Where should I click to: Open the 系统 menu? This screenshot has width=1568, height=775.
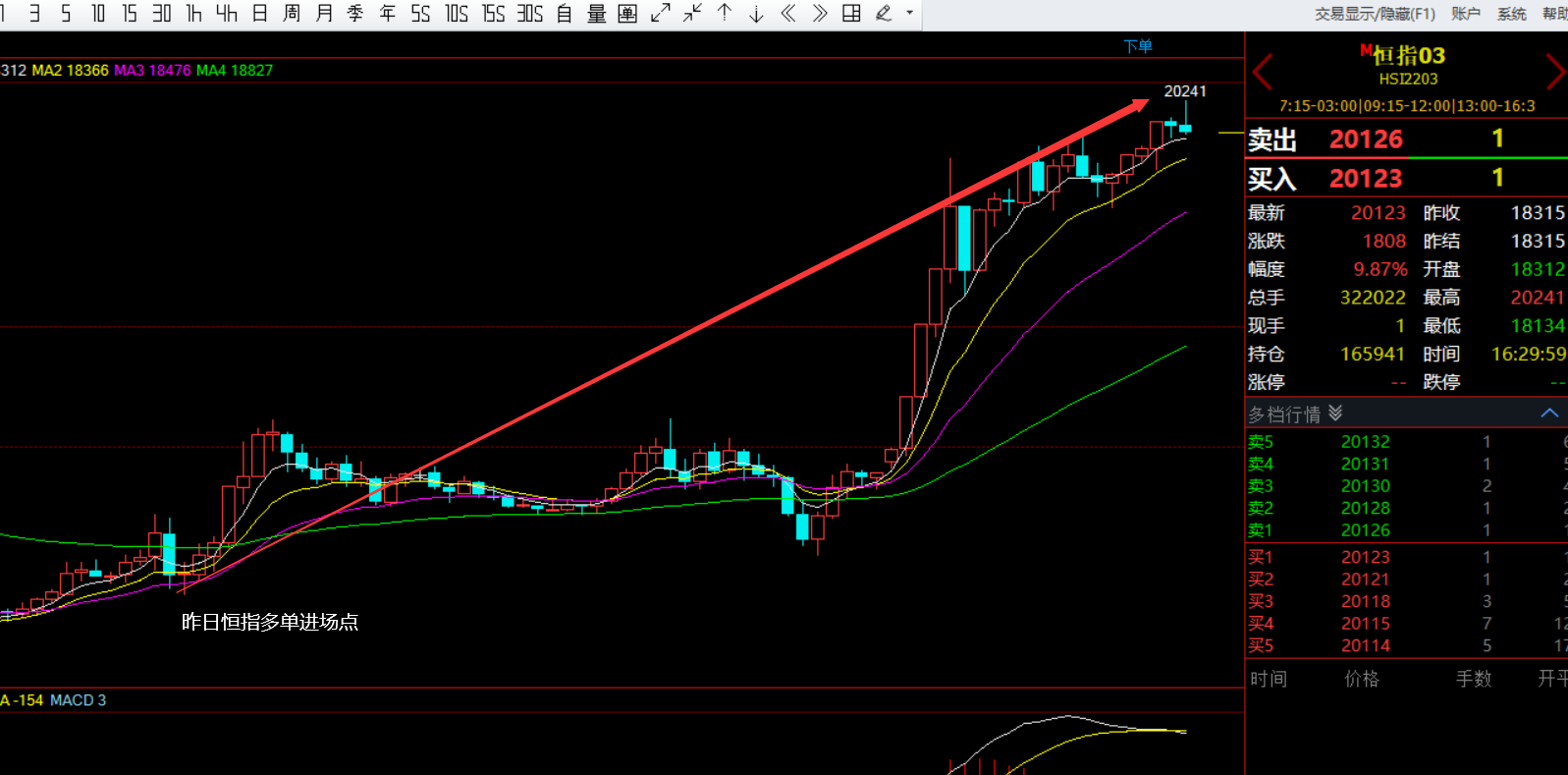coord(1512,14)
